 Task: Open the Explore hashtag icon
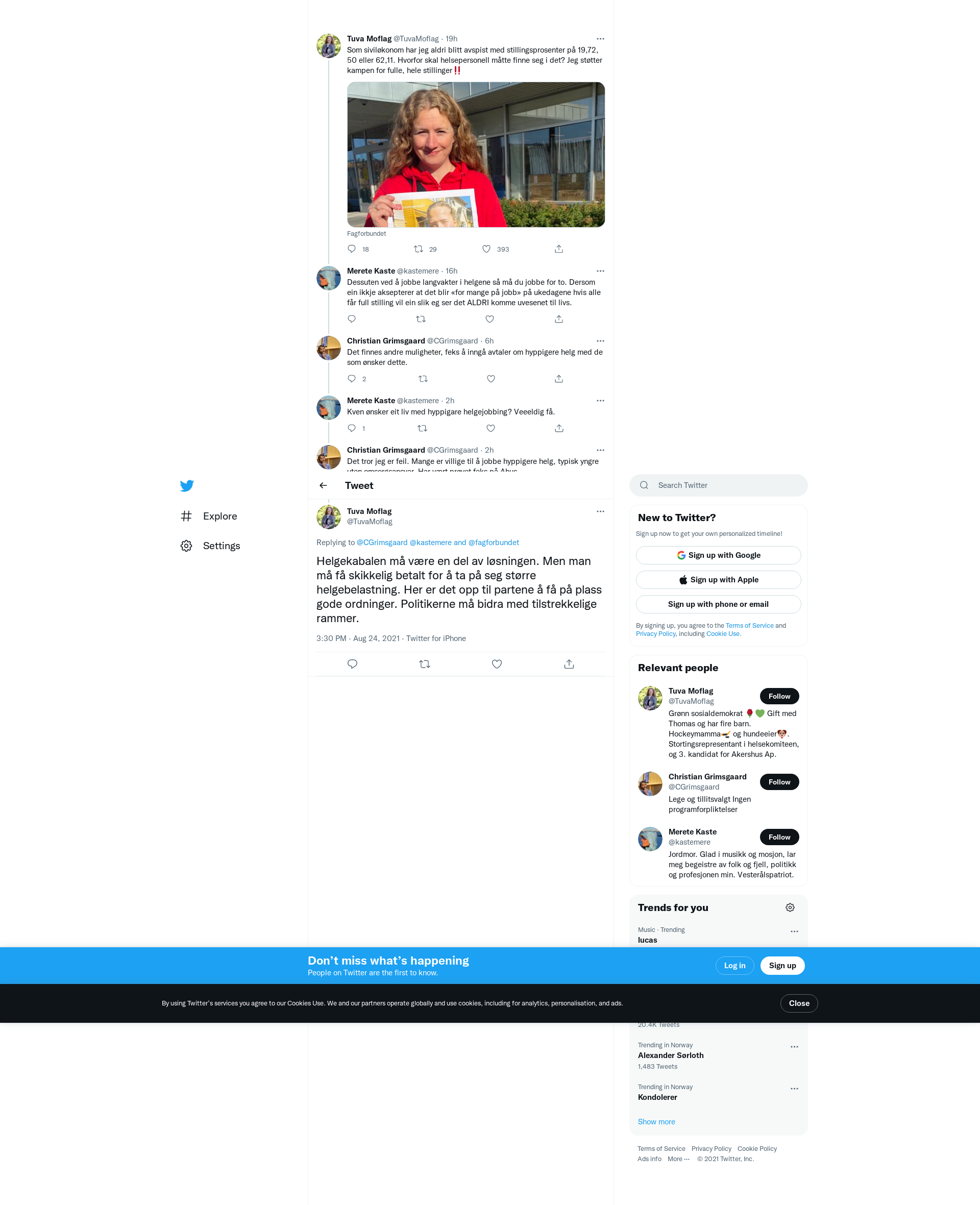[x=186, y=516]
